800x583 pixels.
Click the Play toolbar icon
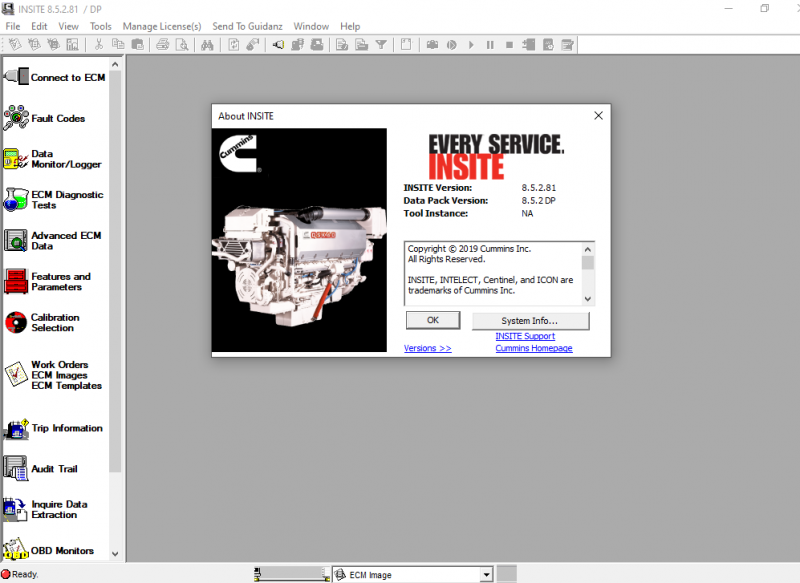(x=471, y=45)
